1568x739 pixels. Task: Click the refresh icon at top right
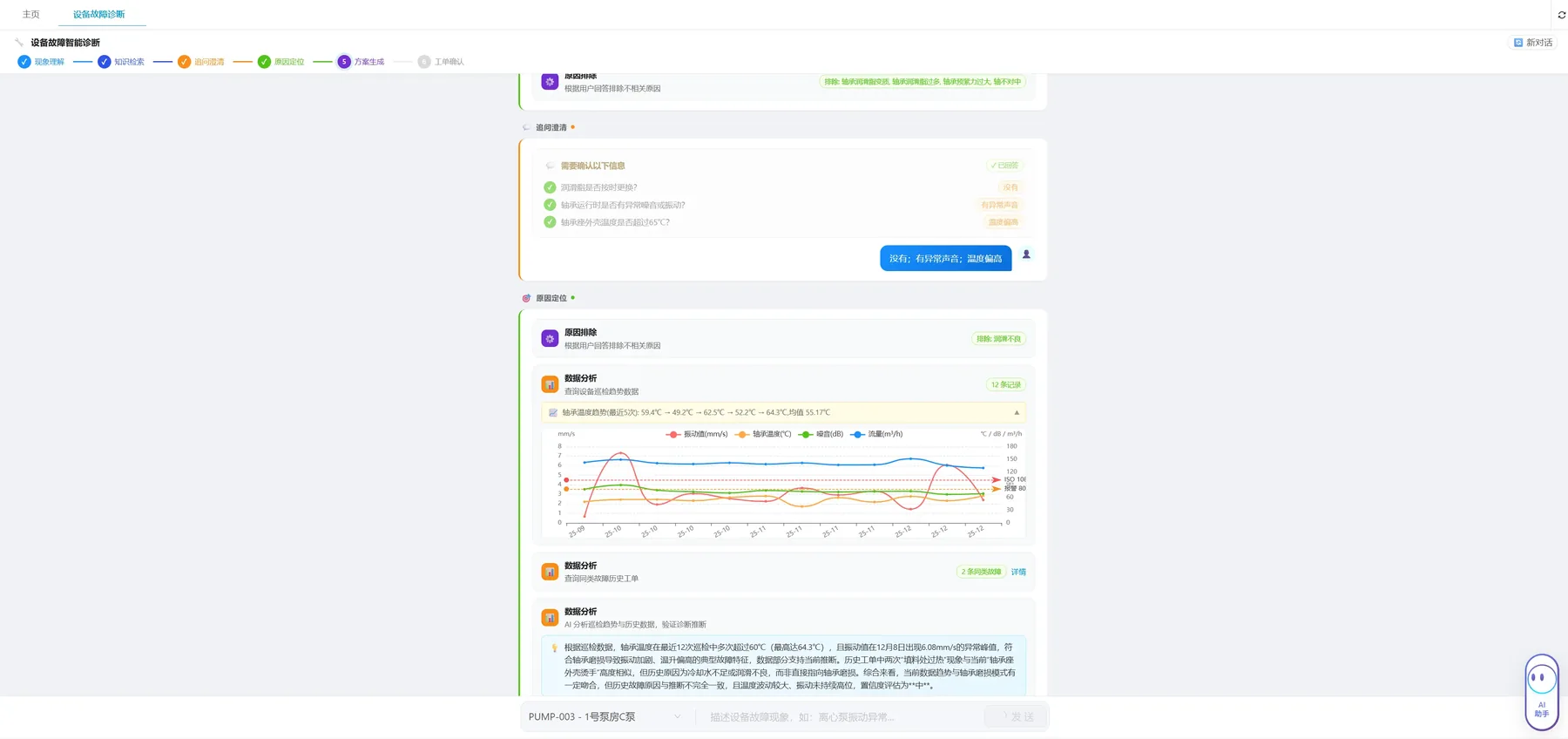click(1561, 15)
